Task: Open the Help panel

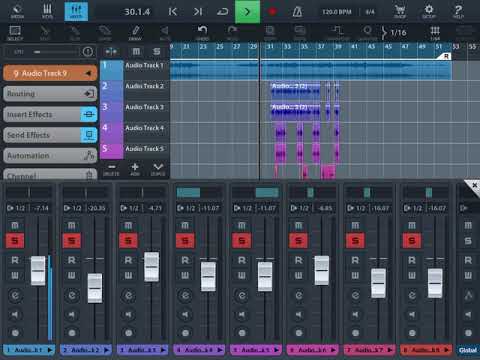Action: [x=458, y=11]
